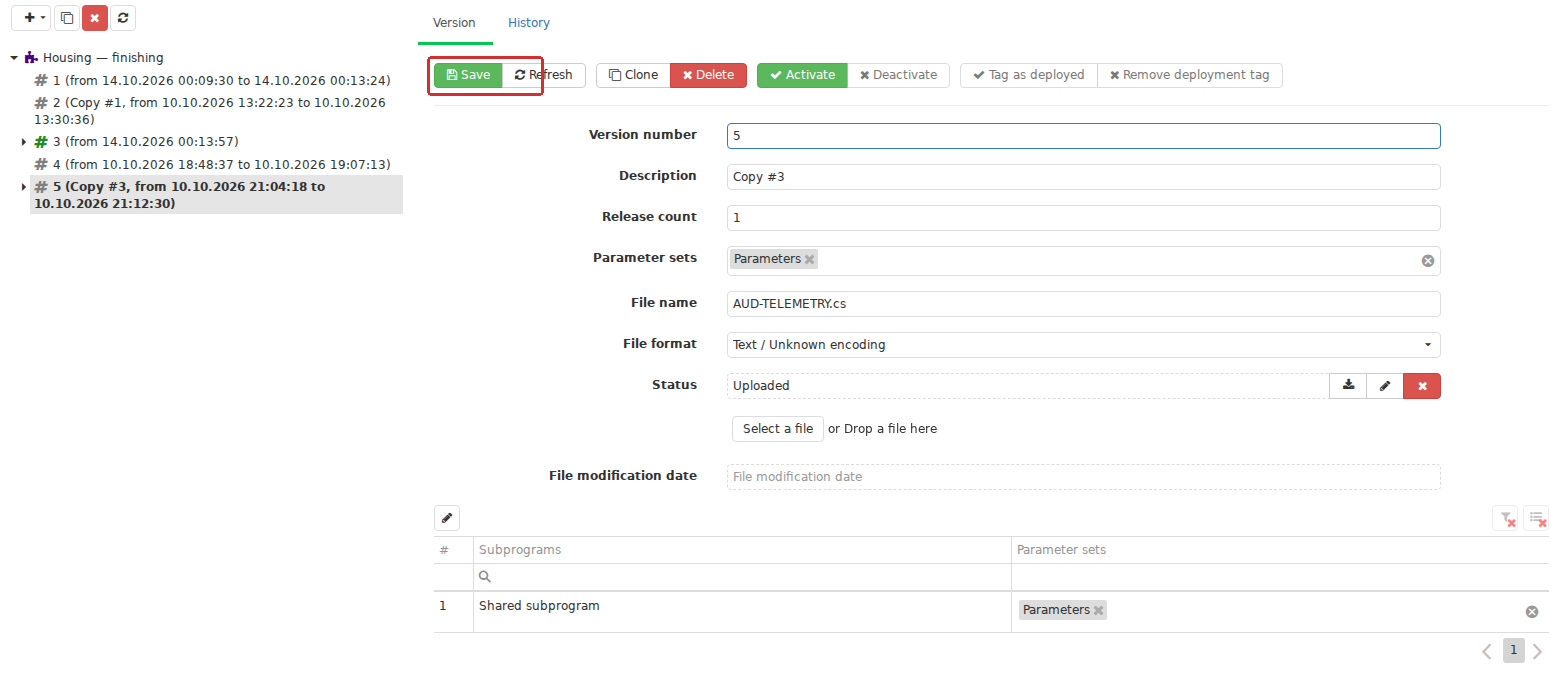This screenshot has height=673, width=1559.
Task: Click the Clone button
Action: [x=633, y=75]
